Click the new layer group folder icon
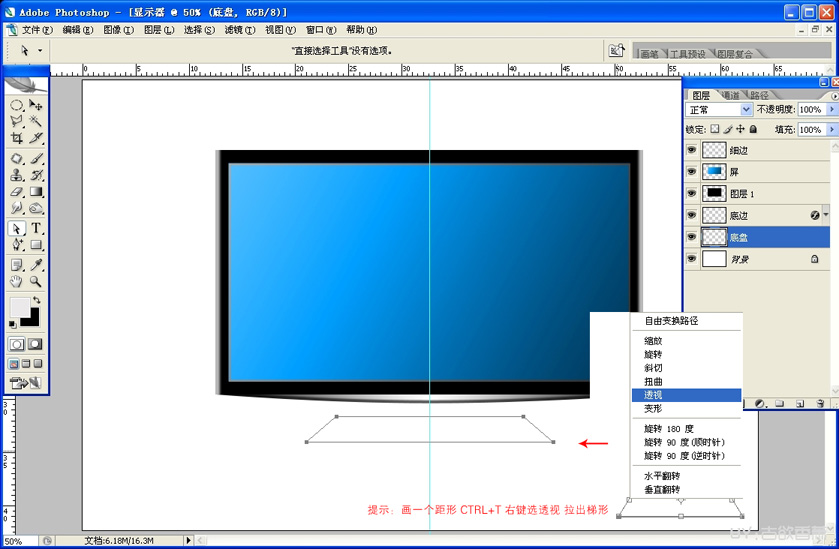Screen dimensions: 839x549 click(780, 403)
